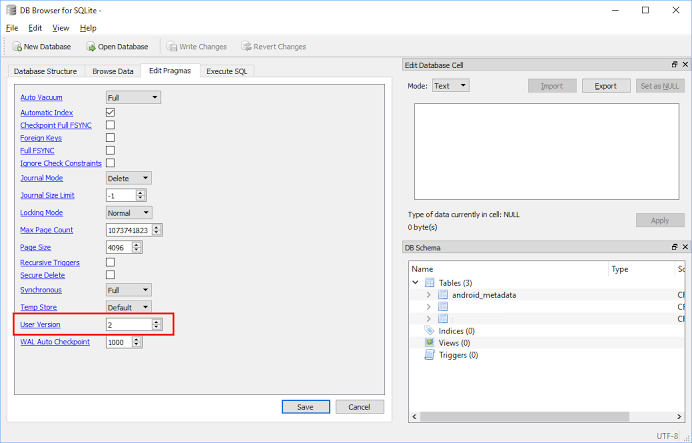Click the Triggers script icon
692x443 pixels.
tap(429, 354)
